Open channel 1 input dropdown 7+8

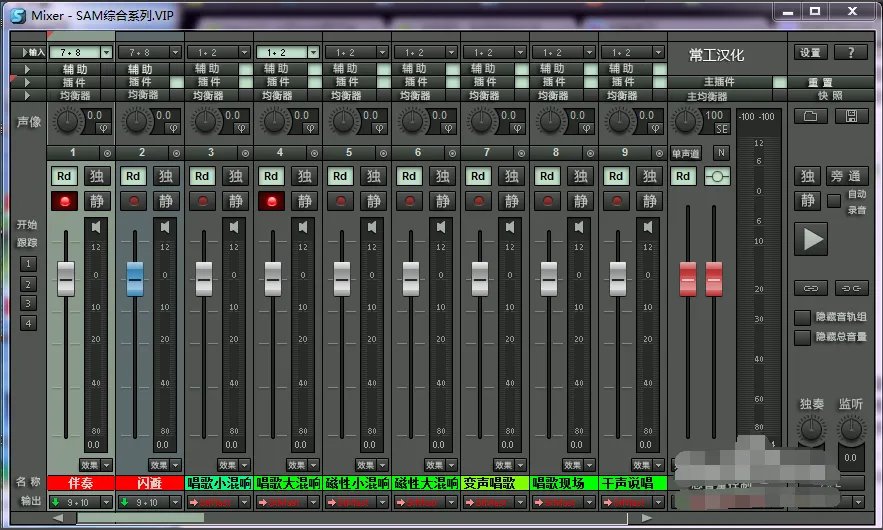pyautogui.click(x=106, y=52)
